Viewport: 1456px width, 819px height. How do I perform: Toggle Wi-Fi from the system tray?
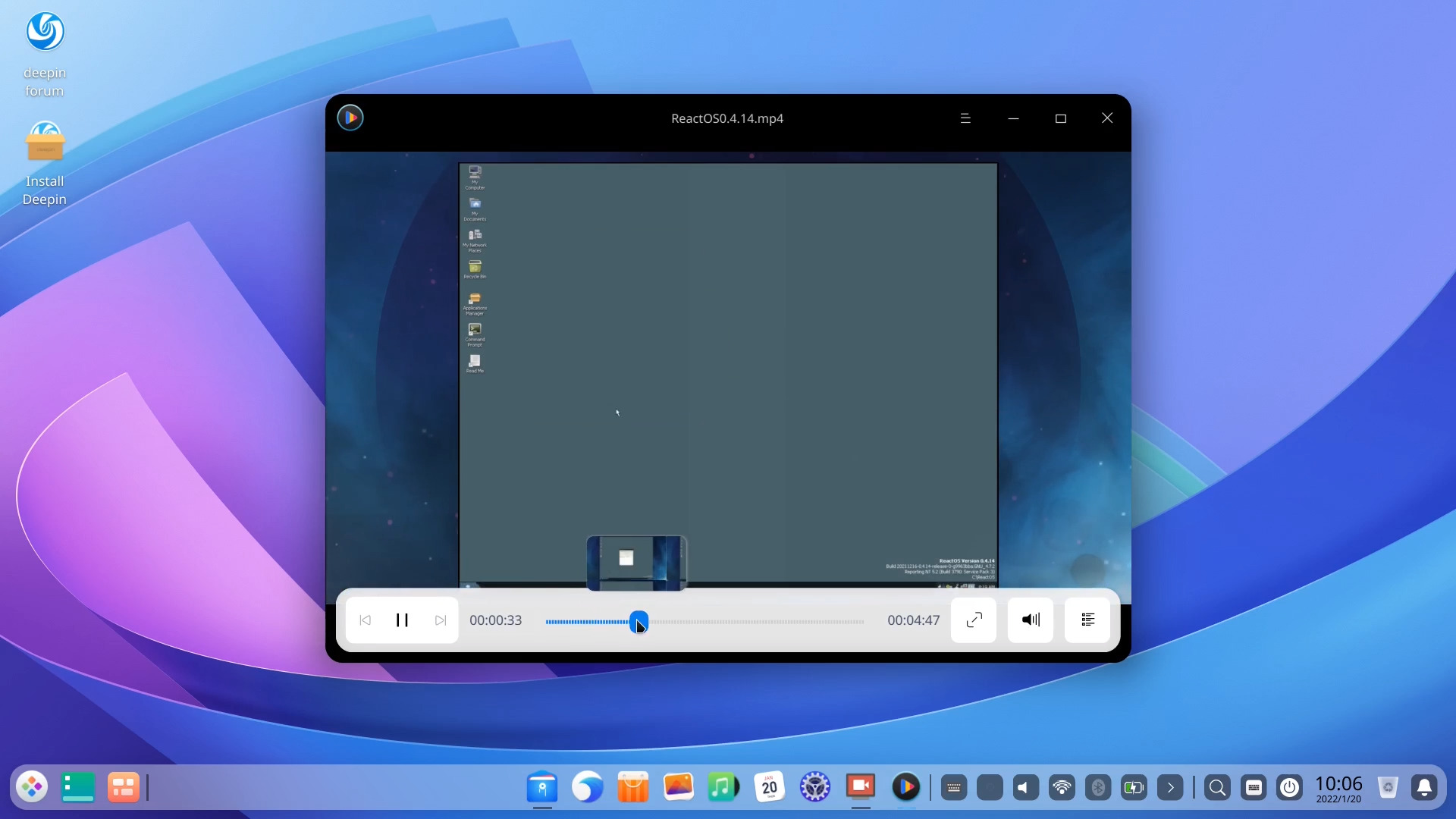[1062, 788]
